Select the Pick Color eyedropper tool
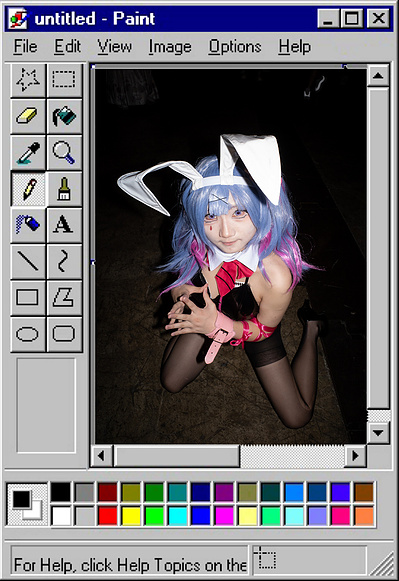Viewport: 399px width, 581px height. pos(28,153)
